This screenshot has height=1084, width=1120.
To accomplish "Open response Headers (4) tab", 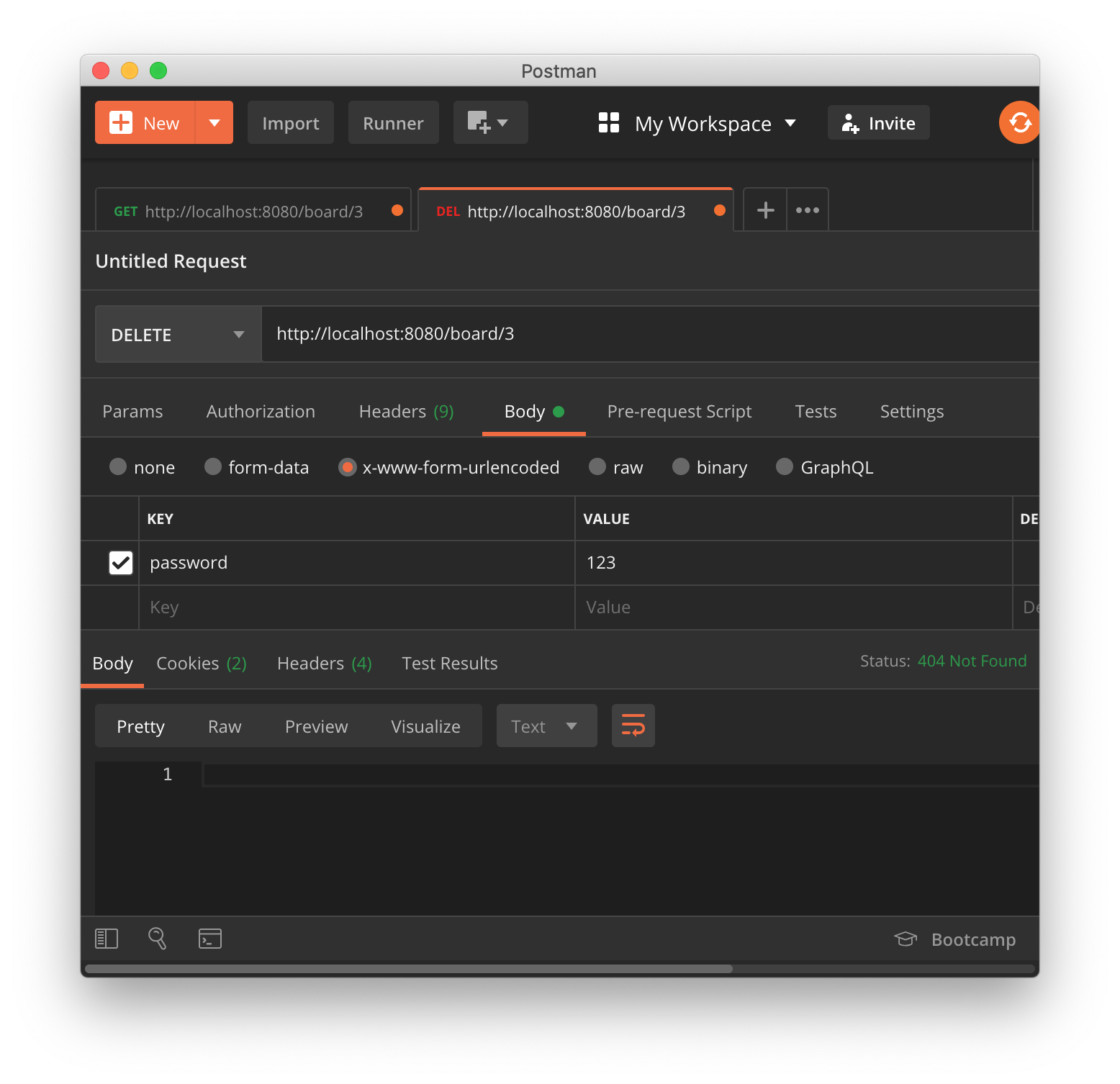I will pos(325,663).
